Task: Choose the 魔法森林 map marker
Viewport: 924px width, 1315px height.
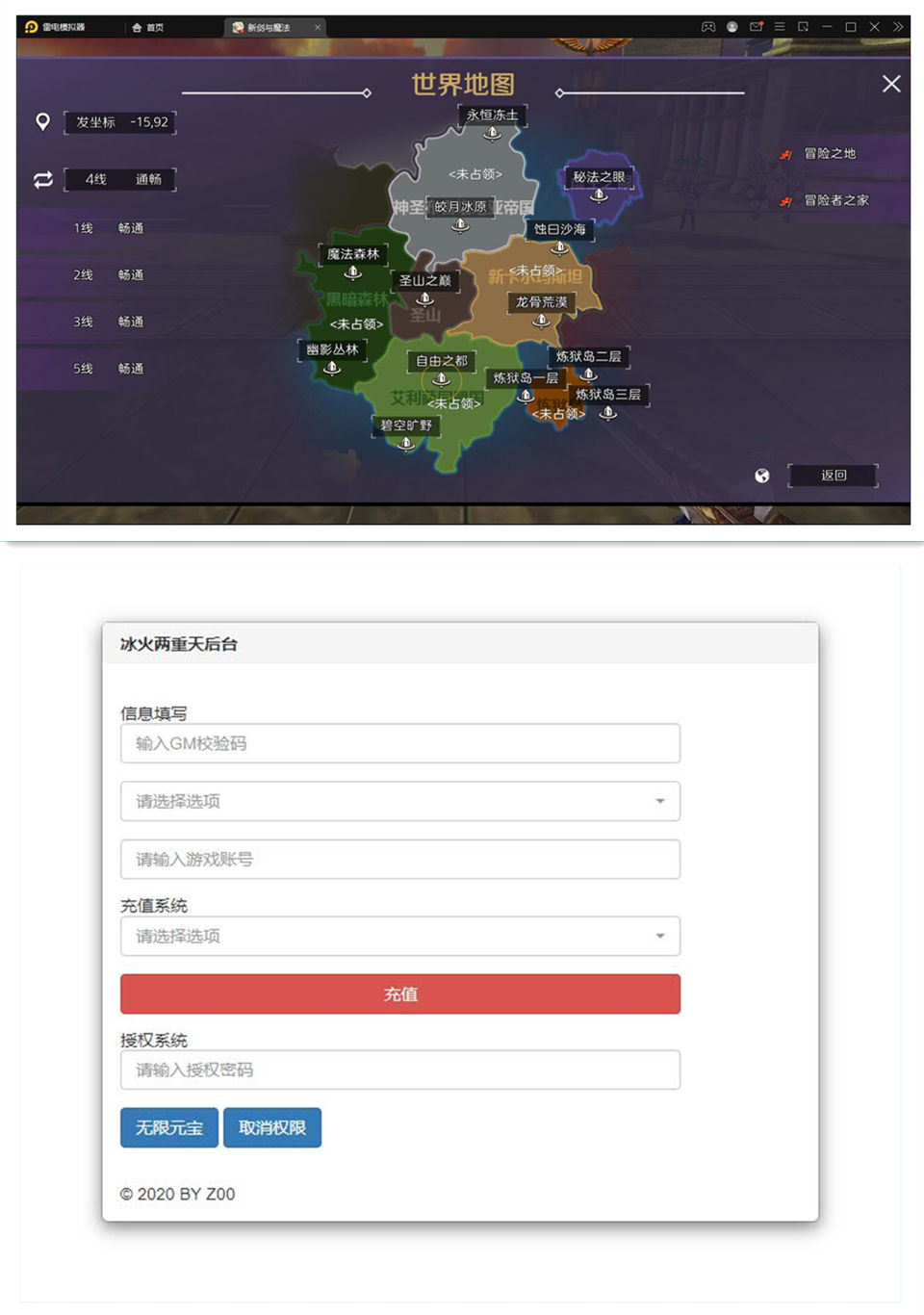Action: click(x=353, y=272)
